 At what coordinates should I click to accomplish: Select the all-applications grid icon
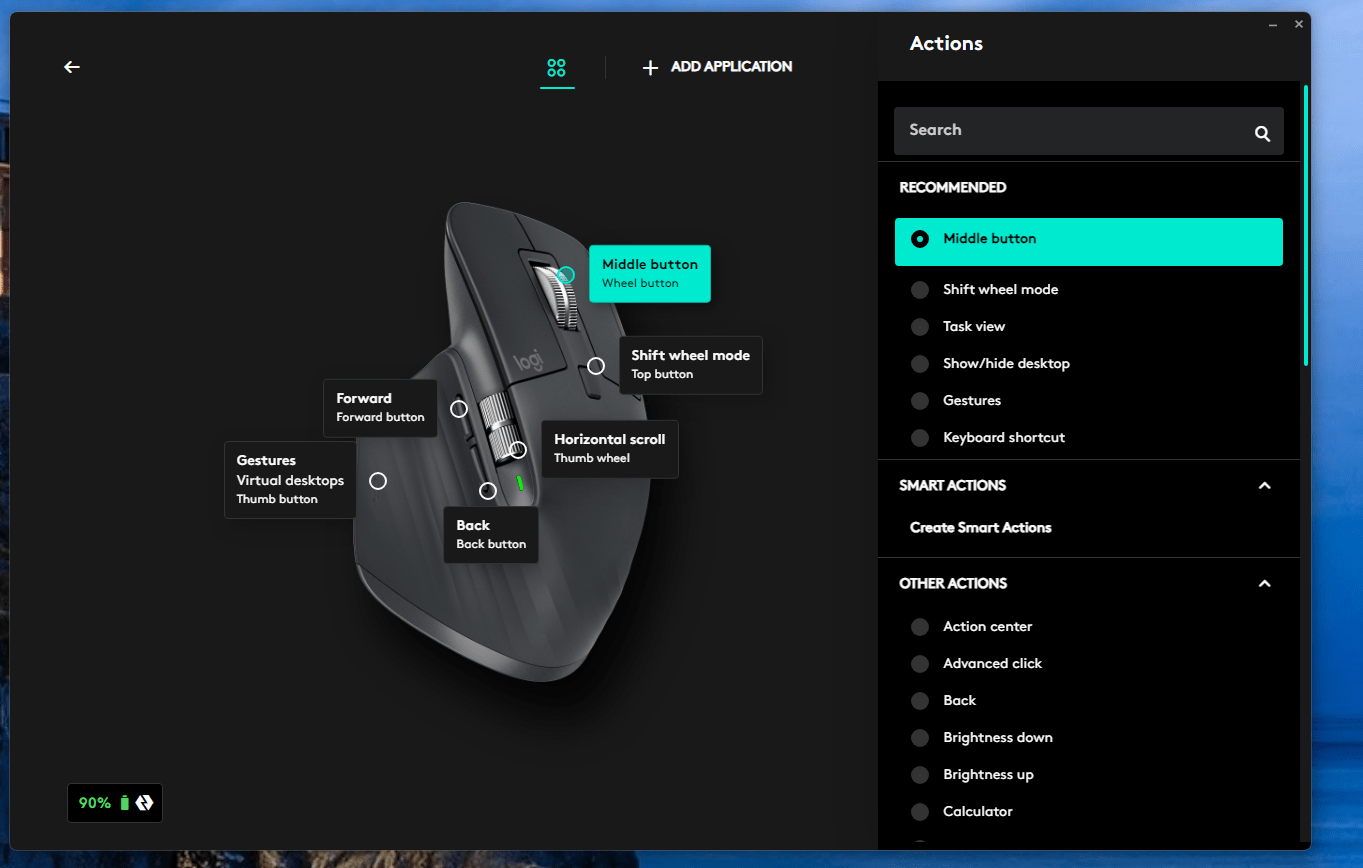(x=557, y=68)
